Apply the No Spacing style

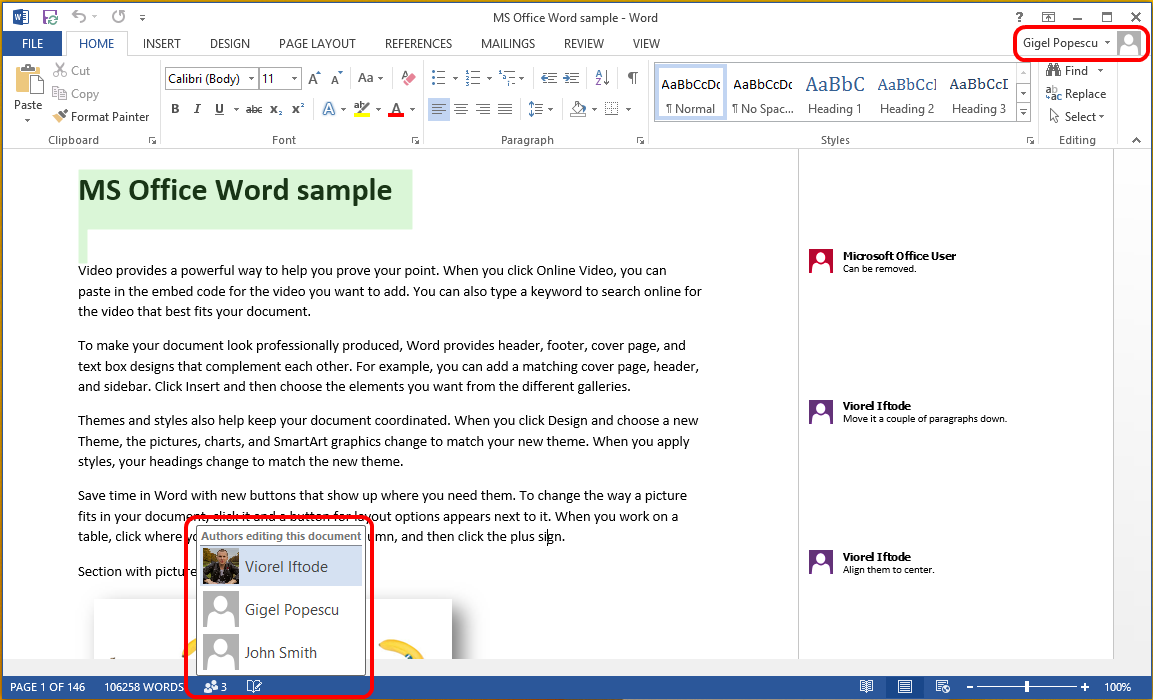tap(763, 93)
